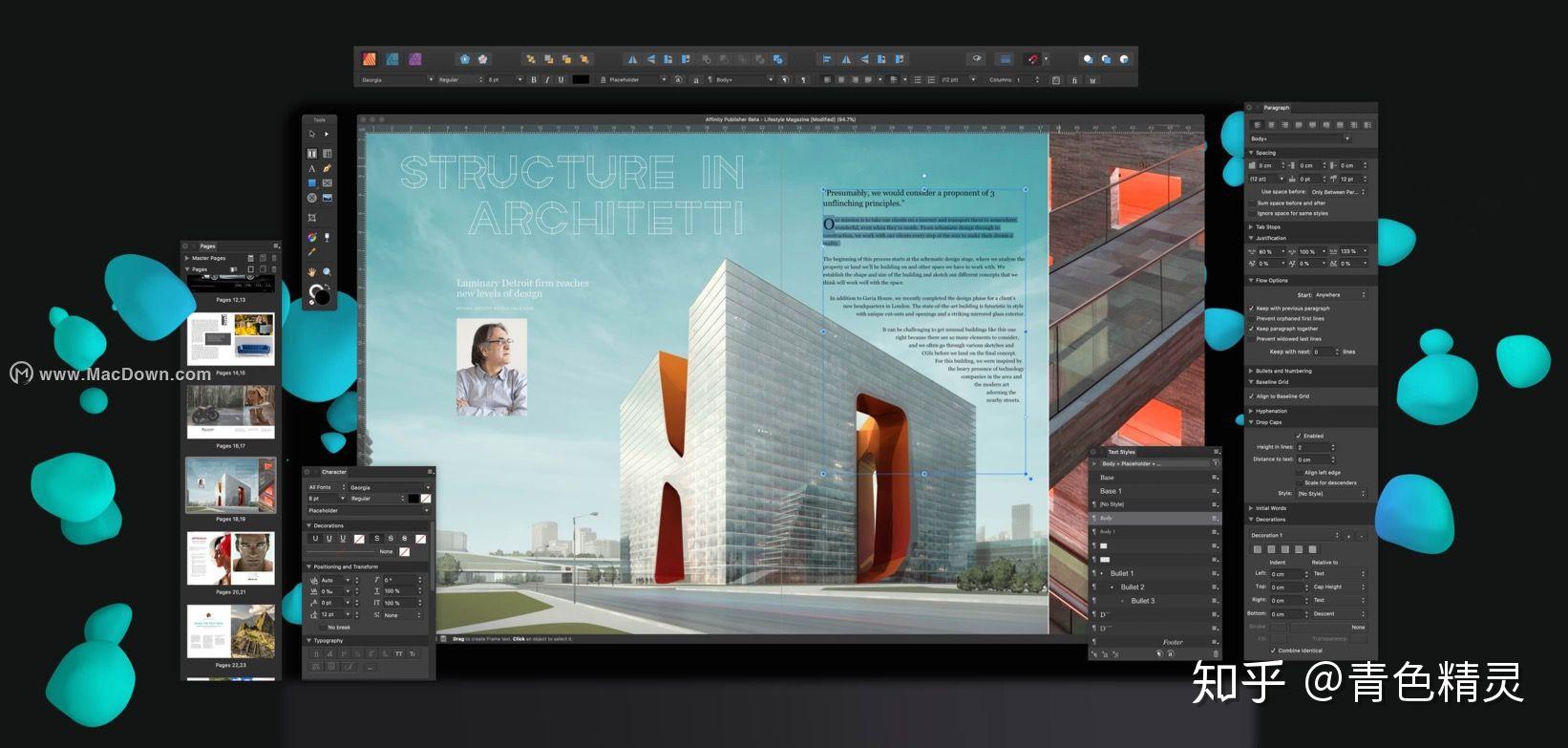Switch to Photo persona icon
This screenshot has height=748, width=1568.
(415, 59)
